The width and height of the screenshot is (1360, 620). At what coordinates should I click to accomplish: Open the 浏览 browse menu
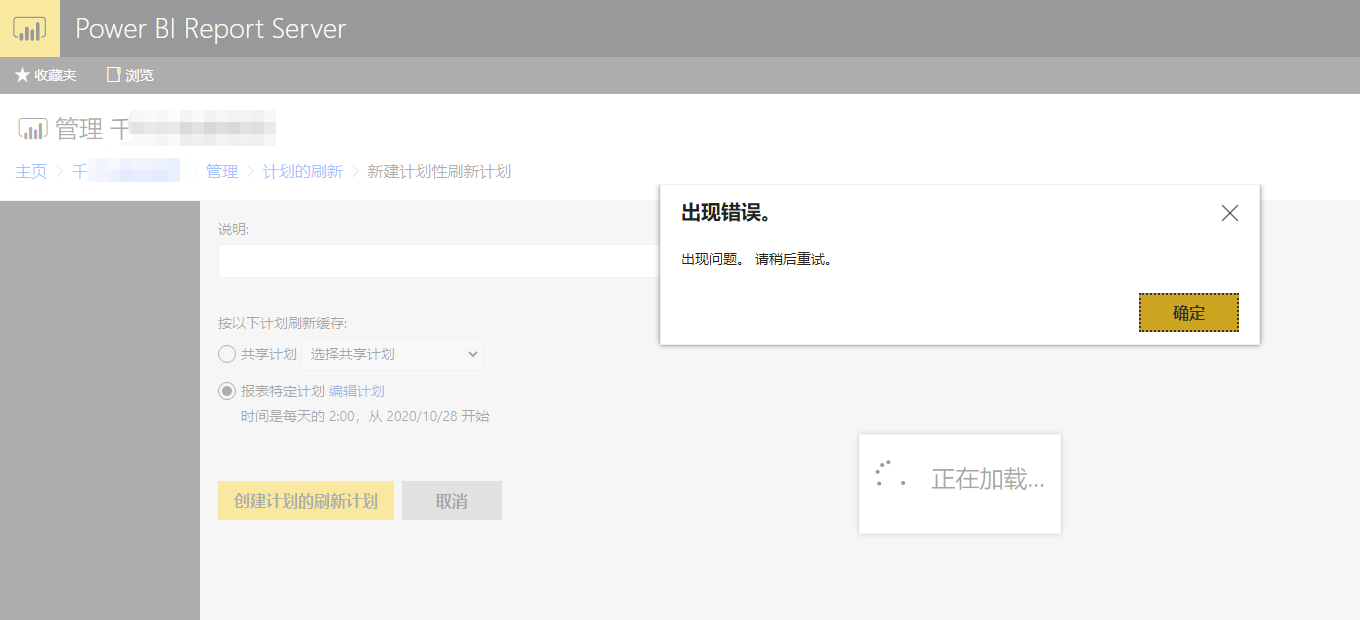130,75
